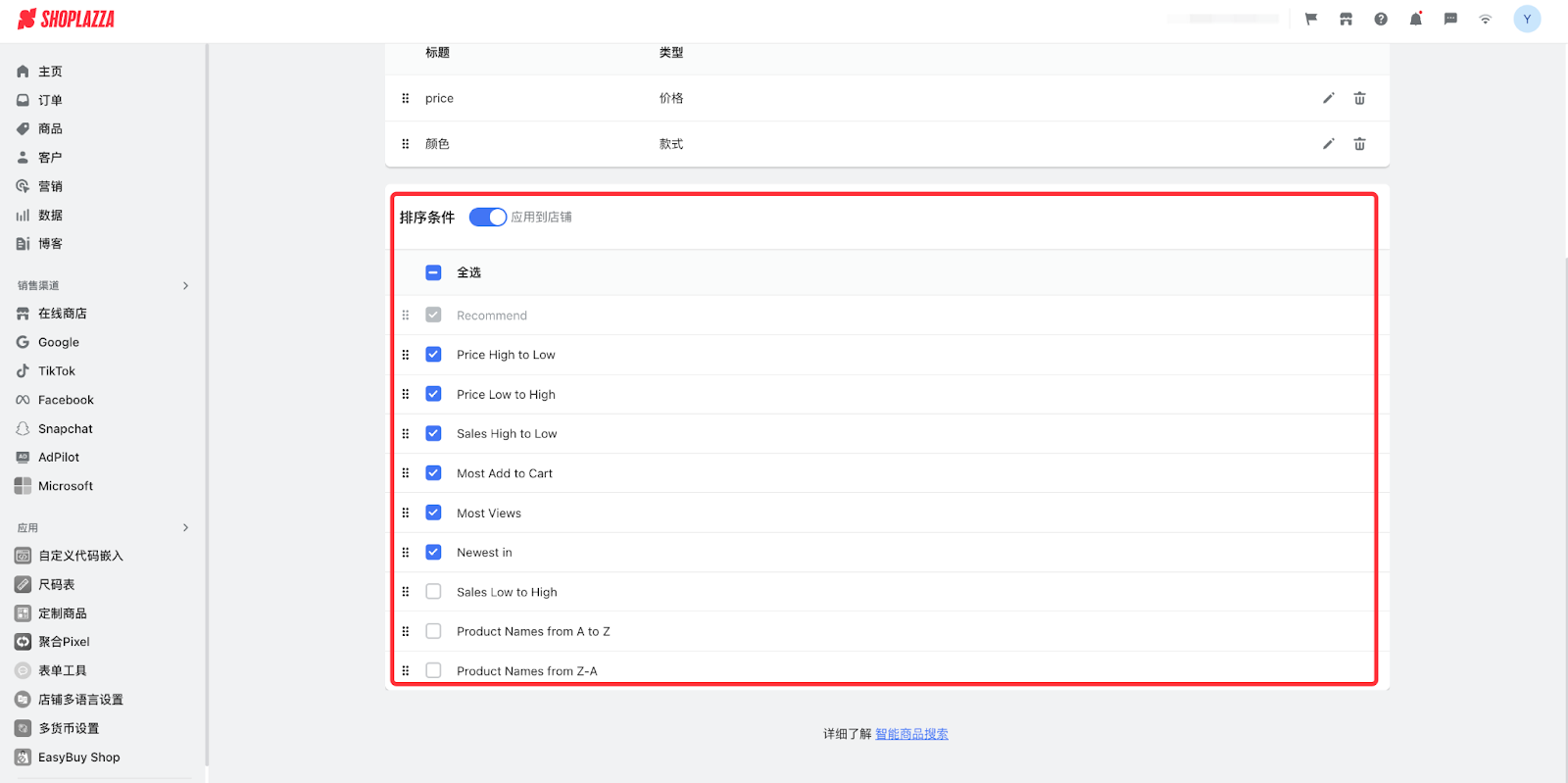The height and width of the screenshot is (783, 1568).
Task: Check Product Names from A to Z
Action: 433,631
